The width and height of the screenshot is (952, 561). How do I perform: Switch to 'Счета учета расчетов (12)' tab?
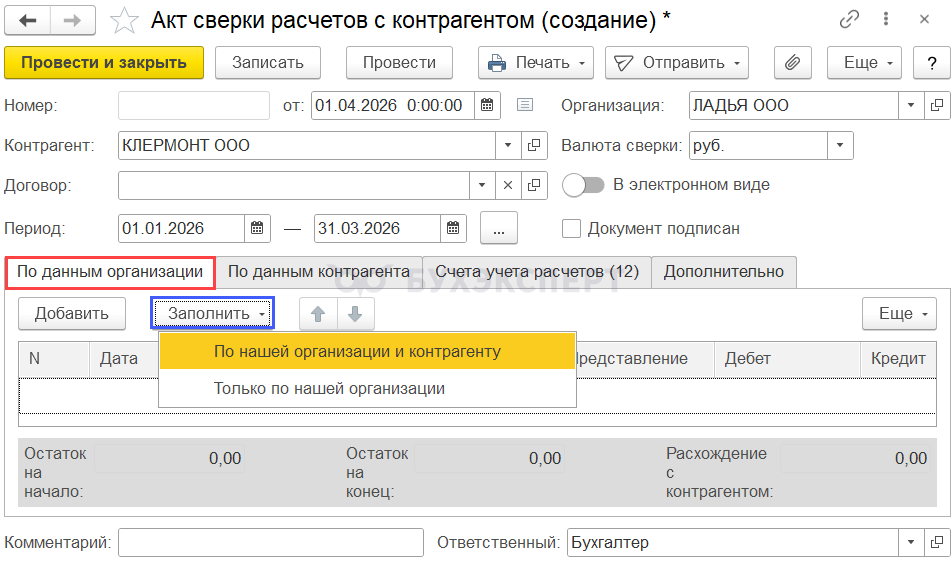click(537, 272)
